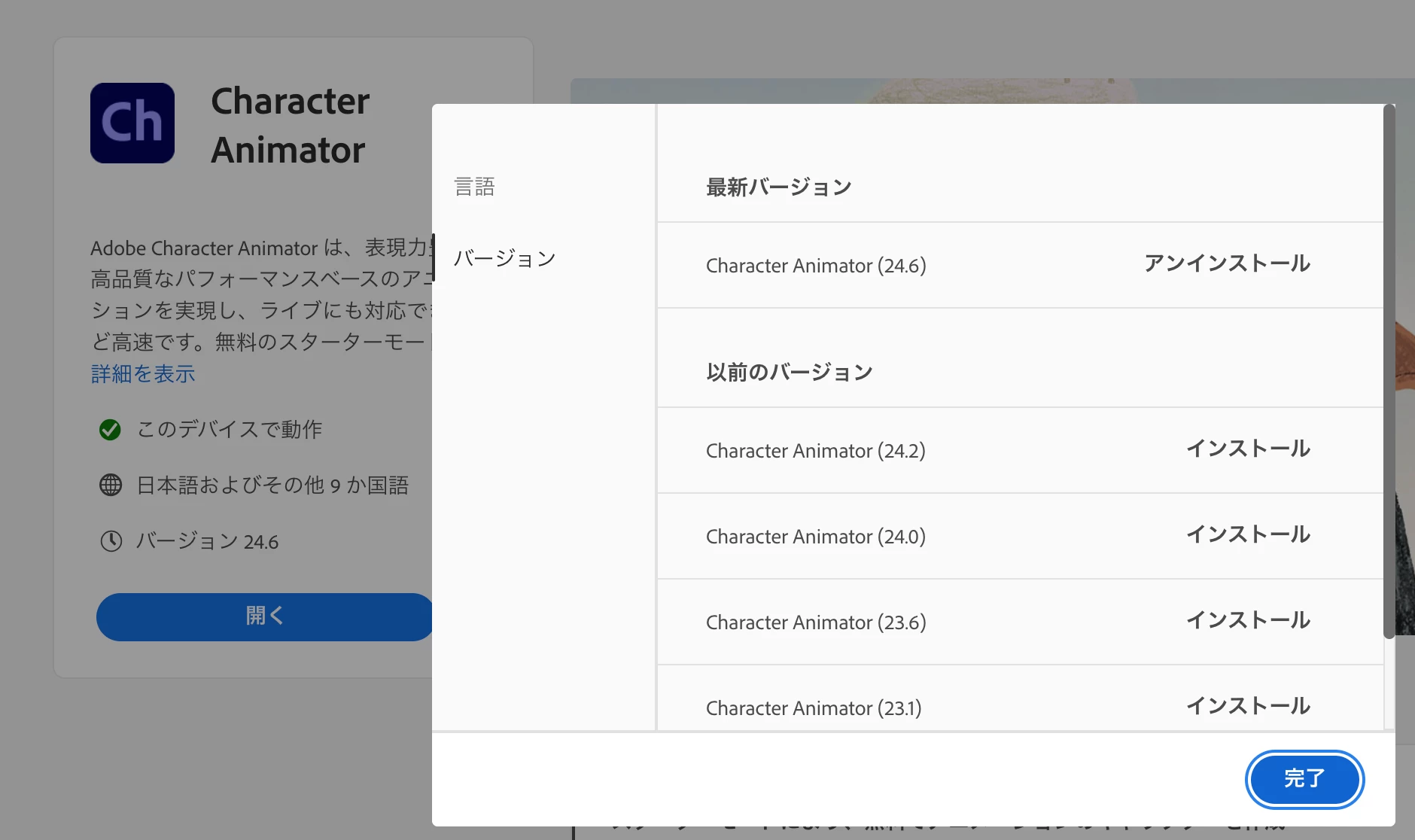
Task: Click the 以前のバージョン heading
Action: 790,373
